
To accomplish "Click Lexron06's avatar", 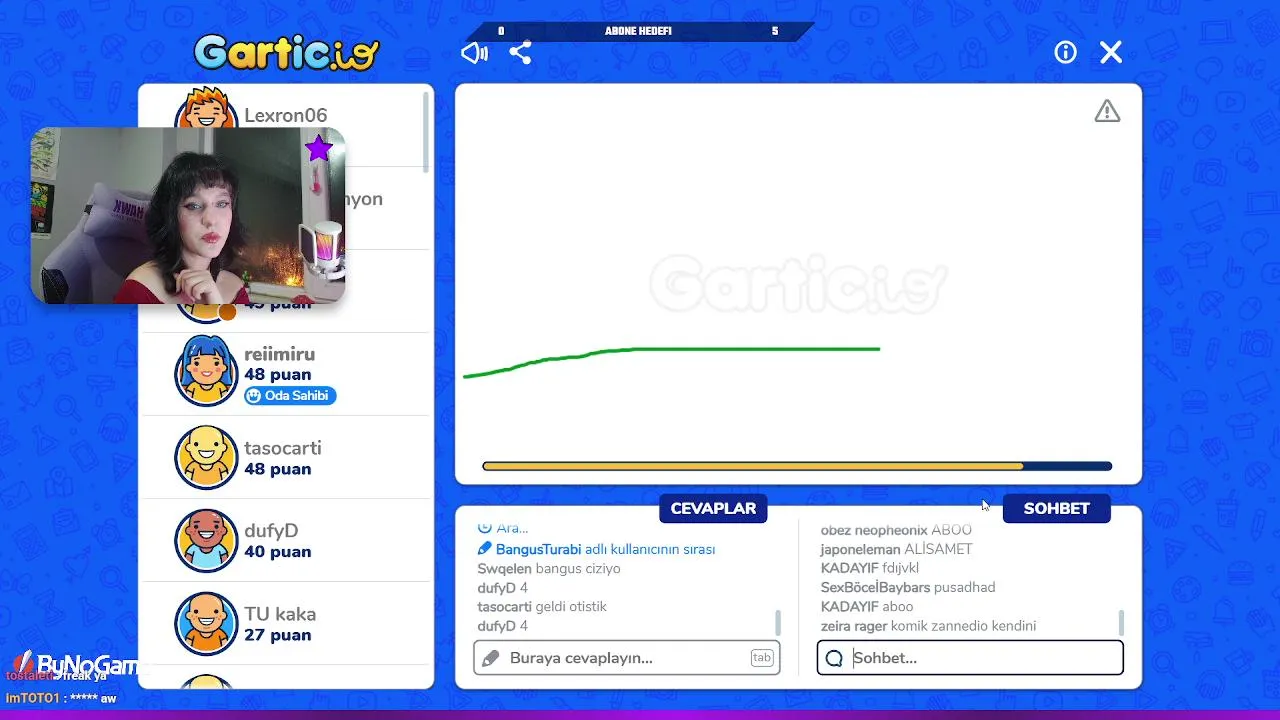I will coord(206,110).
